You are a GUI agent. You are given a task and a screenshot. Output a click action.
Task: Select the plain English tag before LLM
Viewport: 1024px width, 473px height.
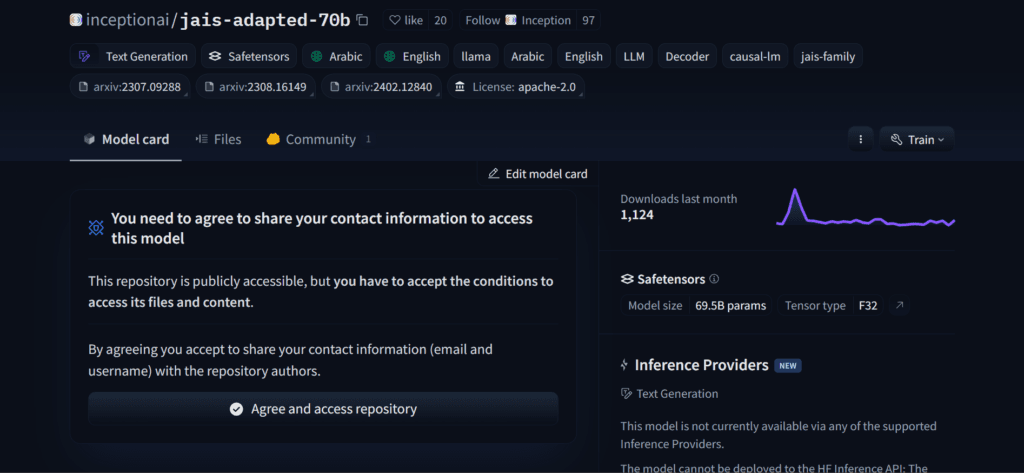coord(584,56)
